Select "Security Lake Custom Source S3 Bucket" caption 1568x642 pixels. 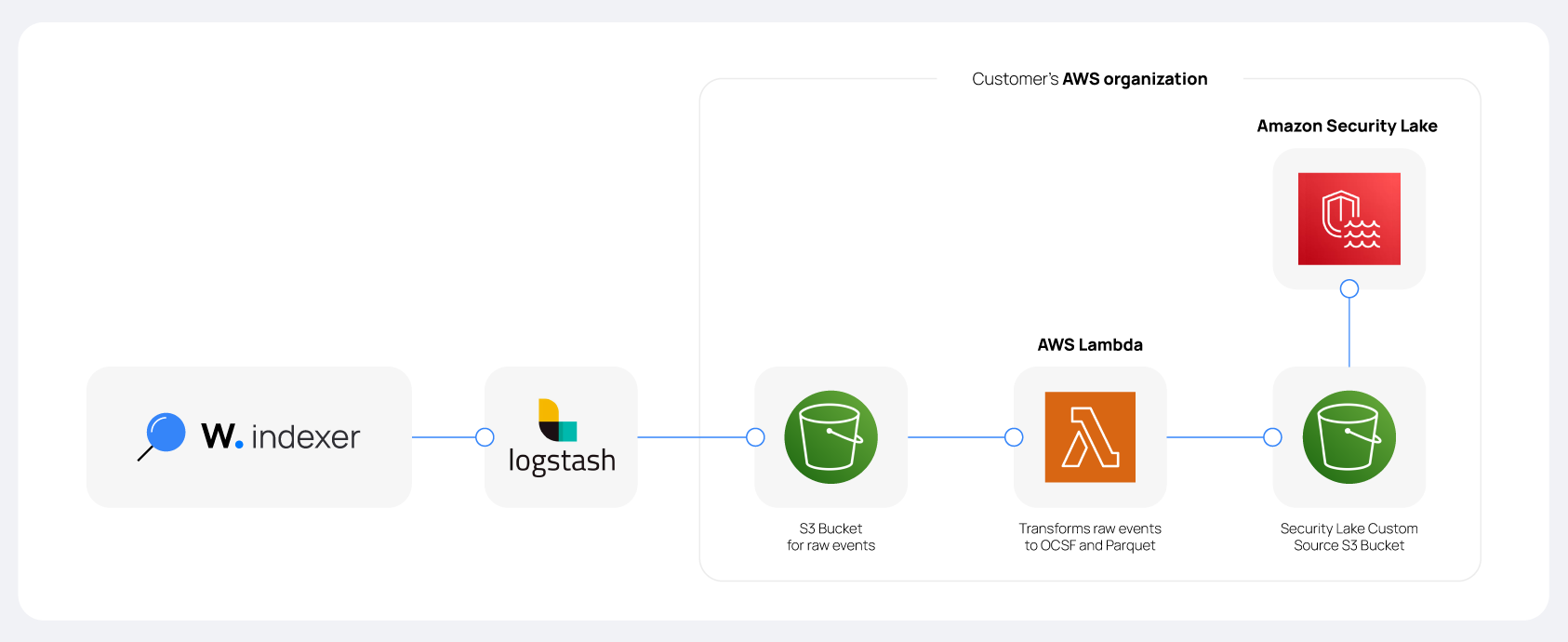1349,537
